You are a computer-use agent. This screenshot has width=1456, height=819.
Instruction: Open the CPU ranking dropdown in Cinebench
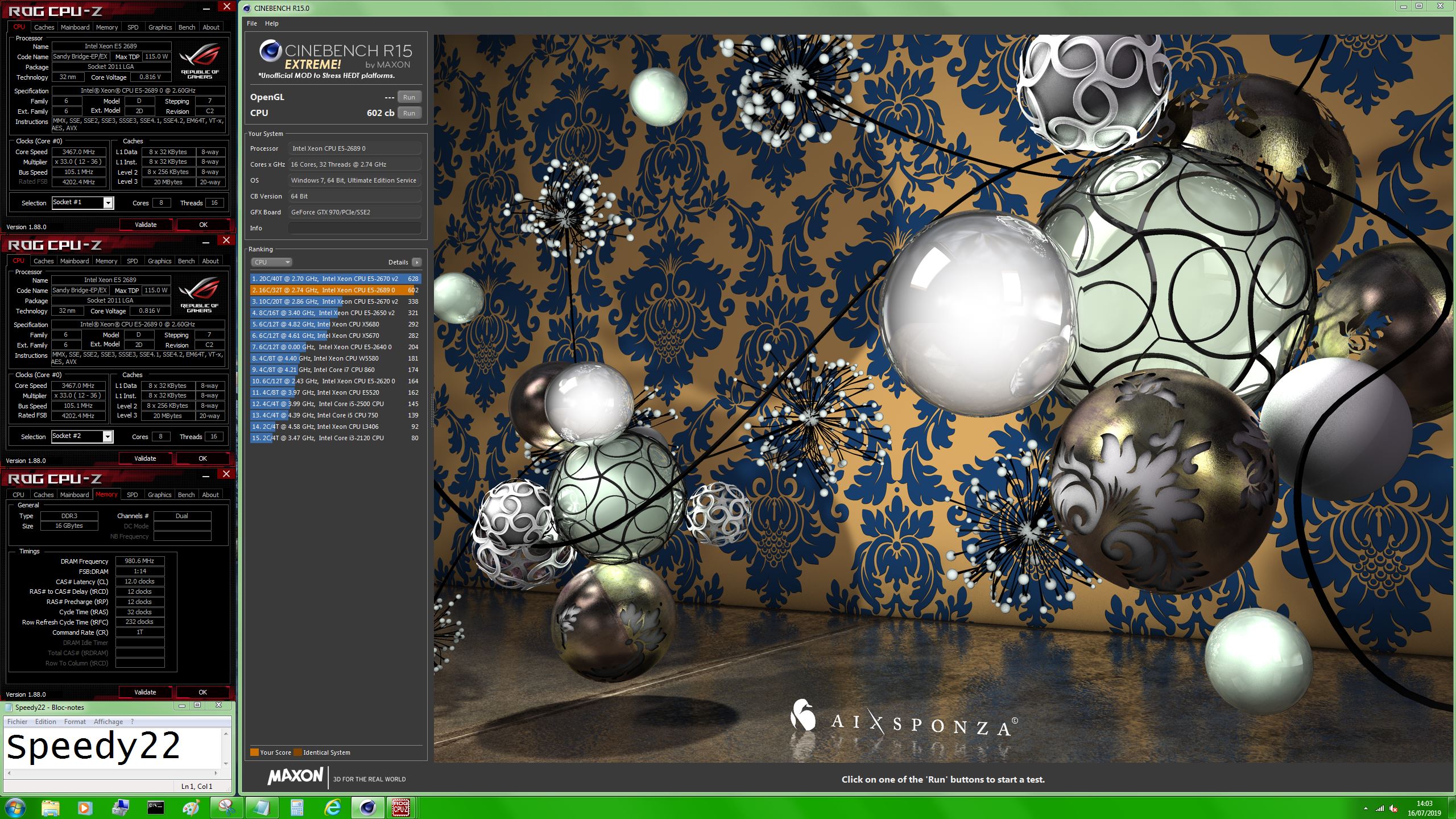point(272,262)
